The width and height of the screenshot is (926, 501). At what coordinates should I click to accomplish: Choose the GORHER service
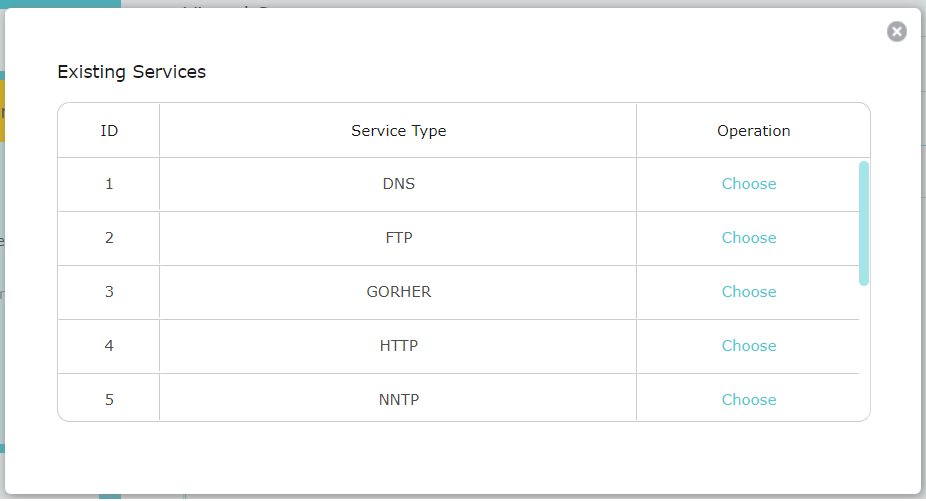749,292
